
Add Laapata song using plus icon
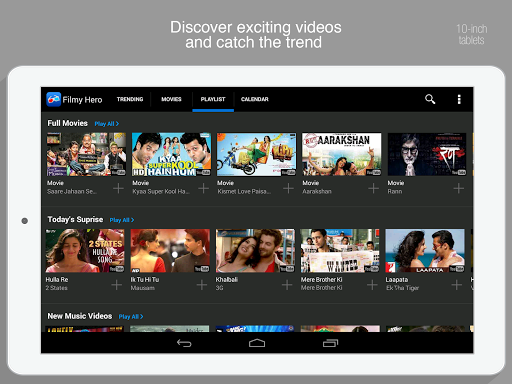(457, 285)
